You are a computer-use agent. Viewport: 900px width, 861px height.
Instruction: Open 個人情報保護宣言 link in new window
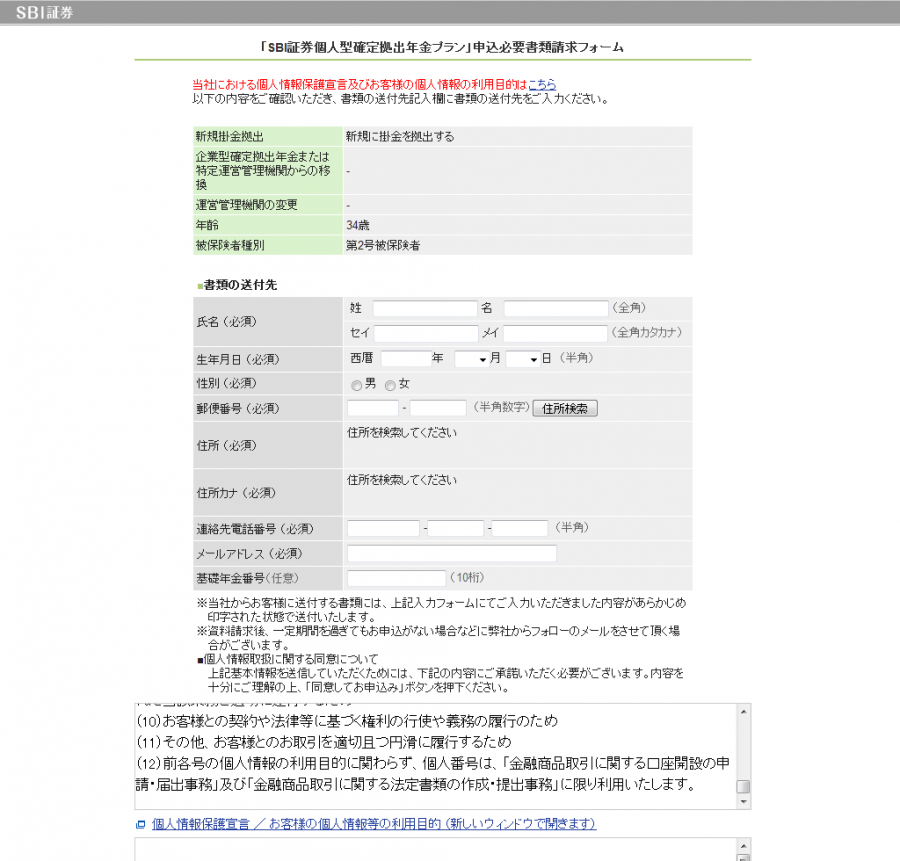click(374, 824)
